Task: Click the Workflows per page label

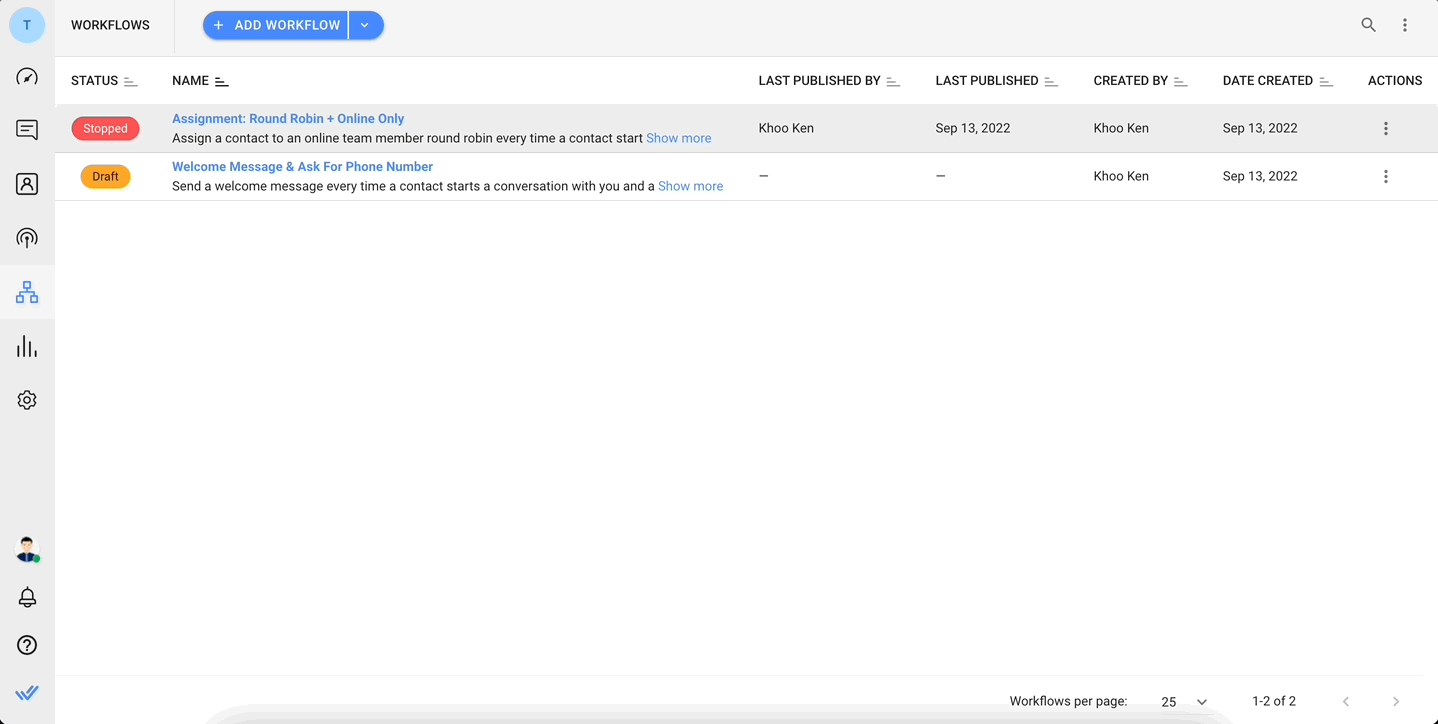Action: click(x=1068, y=701)
